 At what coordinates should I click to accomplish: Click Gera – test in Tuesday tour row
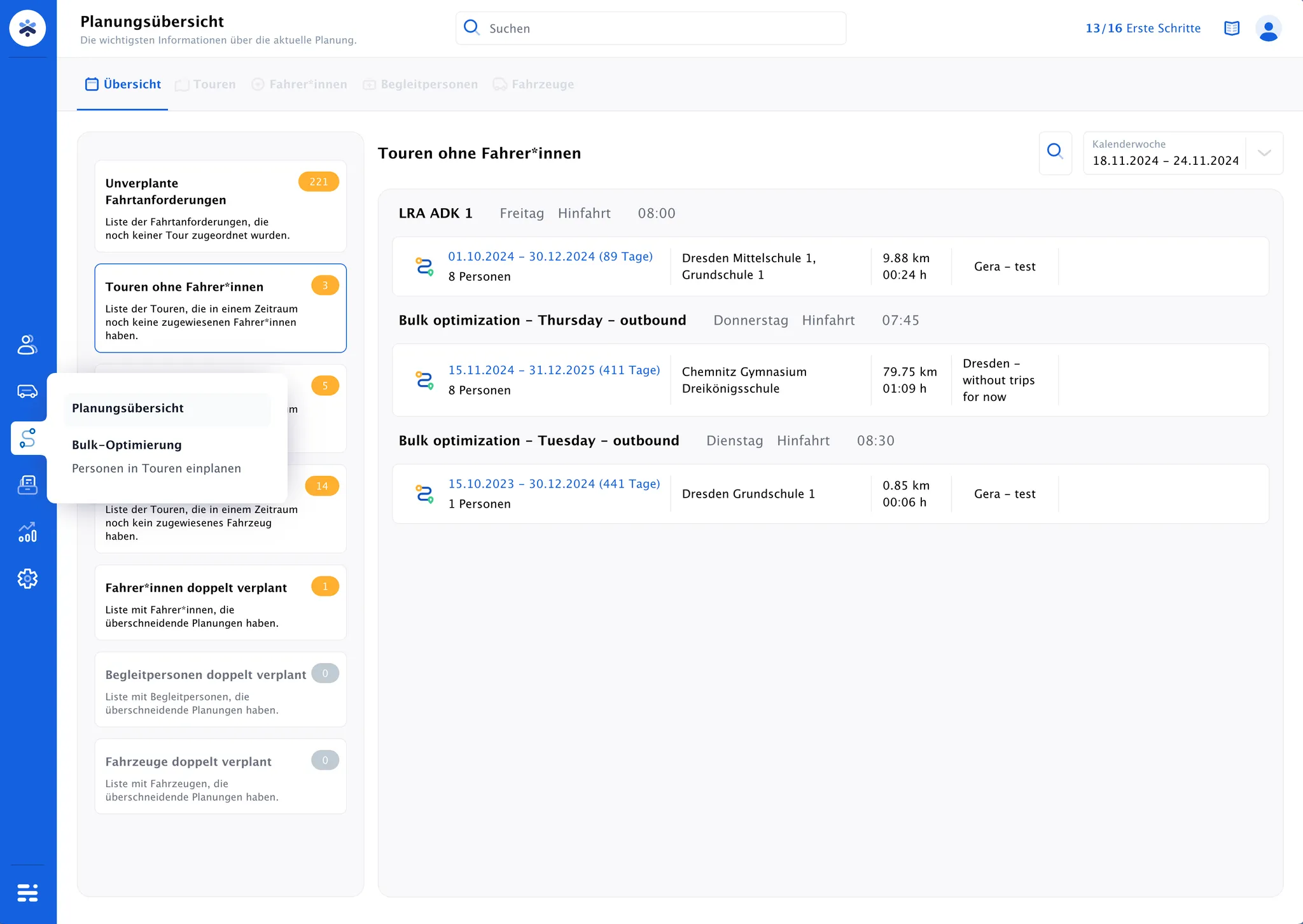(x=1005, y=494)
